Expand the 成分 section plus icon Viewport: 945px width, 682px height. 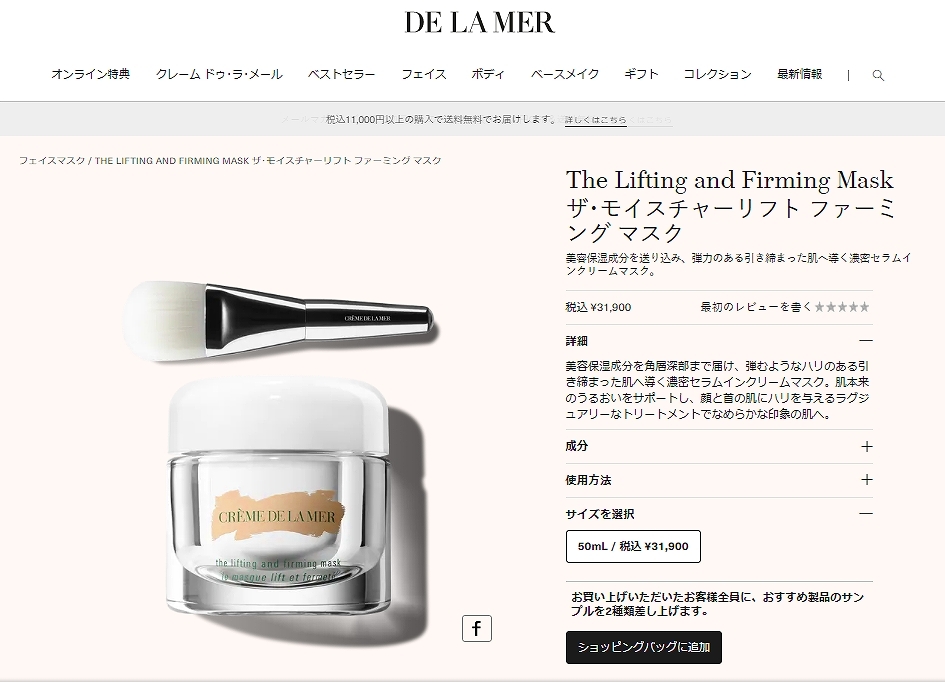click(x=867, y=446)
